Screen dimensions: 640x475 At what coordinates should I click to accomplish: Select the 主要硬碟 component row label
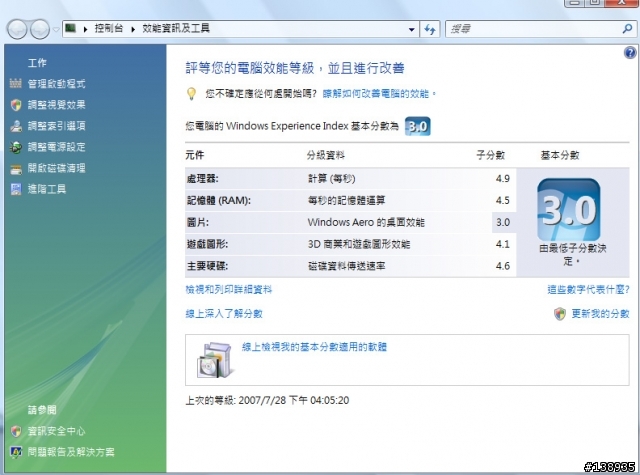[x=207, y=266]
